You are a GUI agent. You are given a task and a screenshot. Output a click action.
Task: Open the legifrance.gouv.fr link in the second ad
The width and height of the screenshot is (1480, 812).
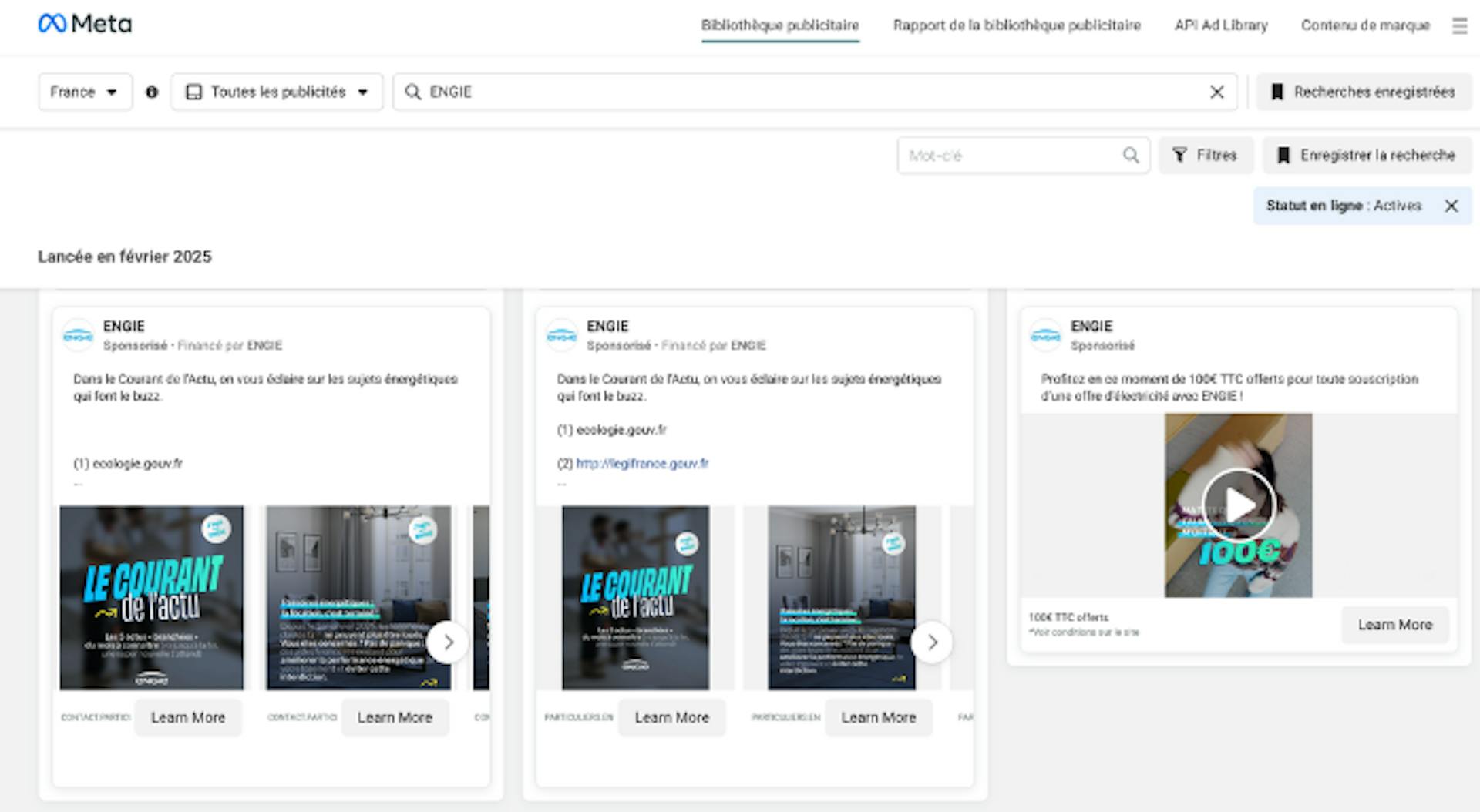(642, 464)
